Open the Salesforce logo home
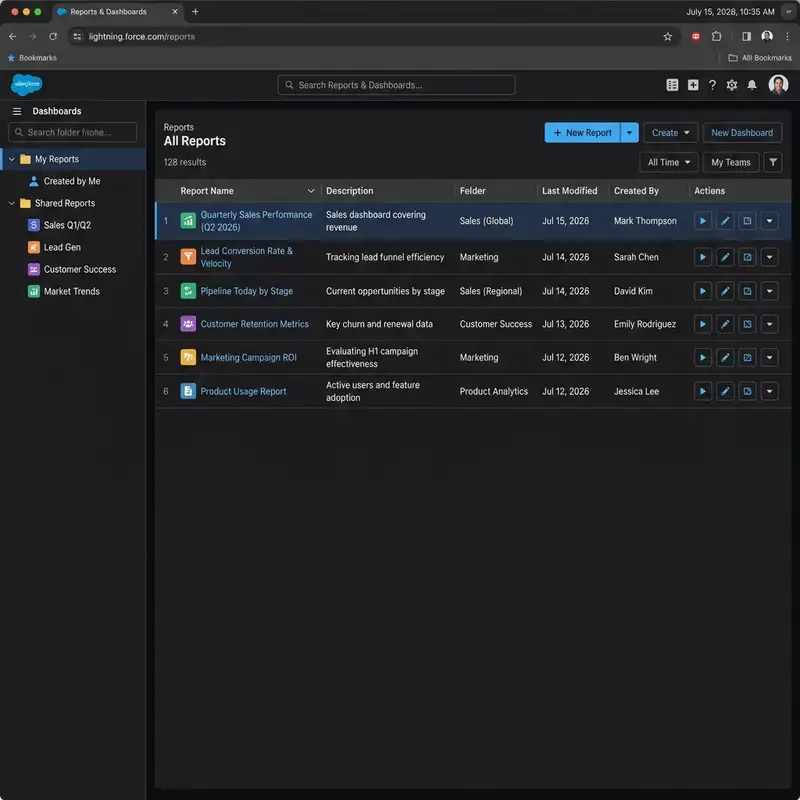800x800 pixels. pos(27,85)
